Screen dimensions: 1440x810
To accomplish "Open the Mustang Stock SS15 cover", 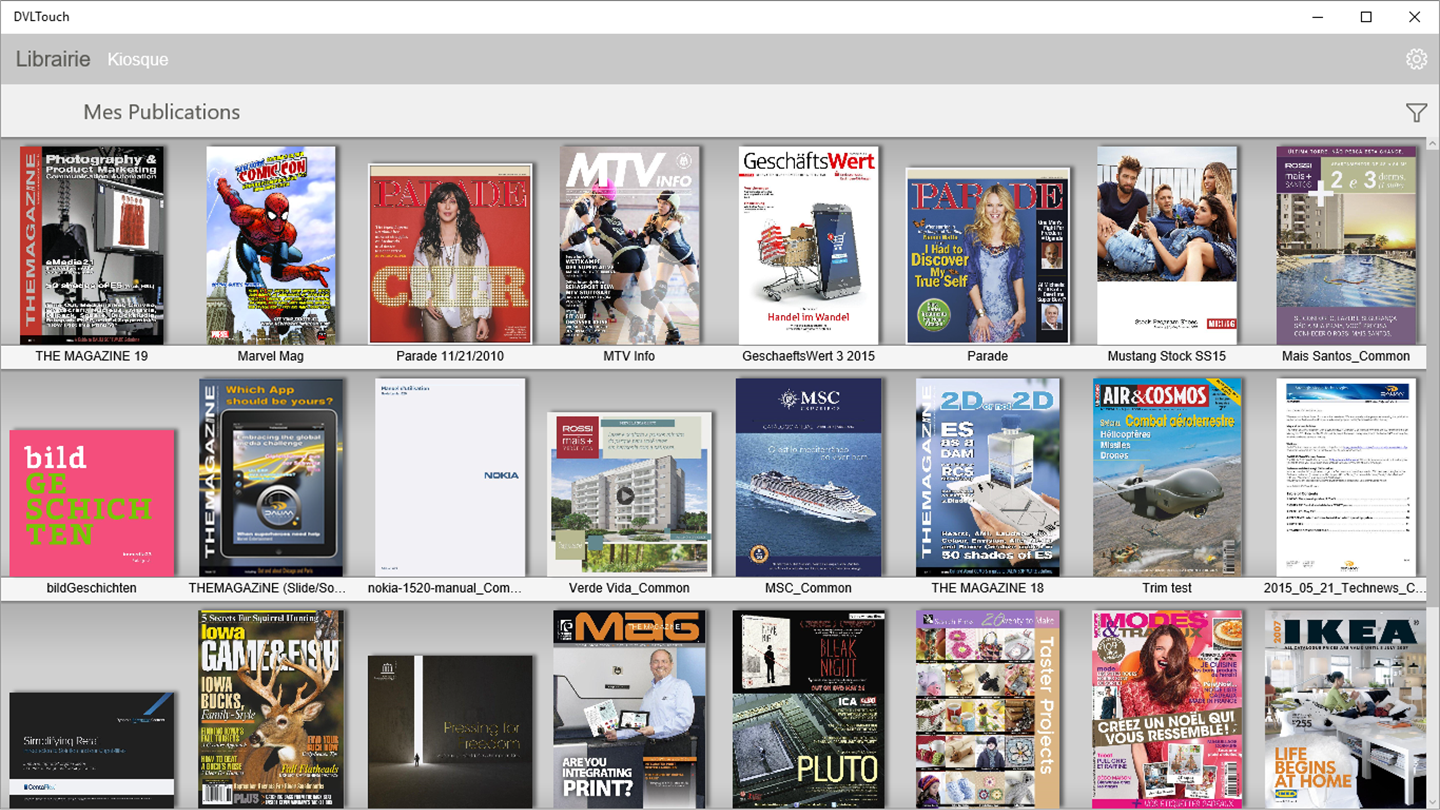I will (x=1167, y=245).
